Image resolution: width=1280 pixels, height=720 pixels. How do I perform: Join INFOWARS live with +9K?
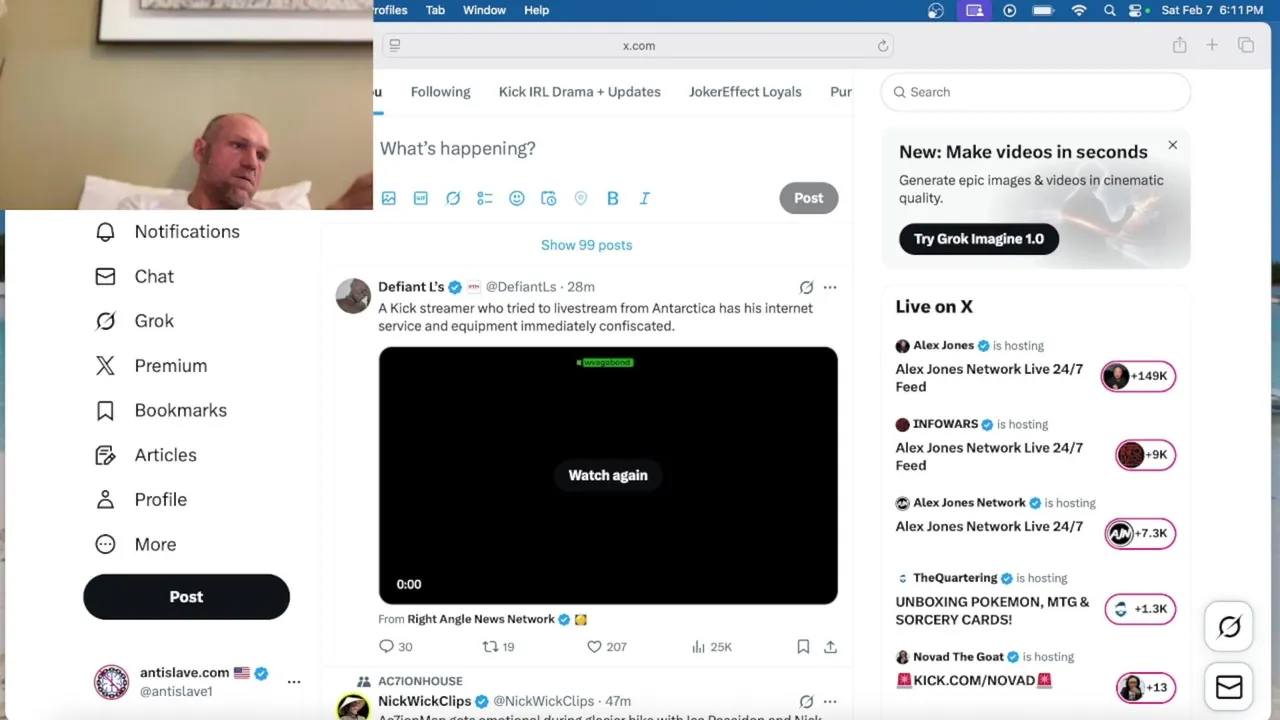1145,455
